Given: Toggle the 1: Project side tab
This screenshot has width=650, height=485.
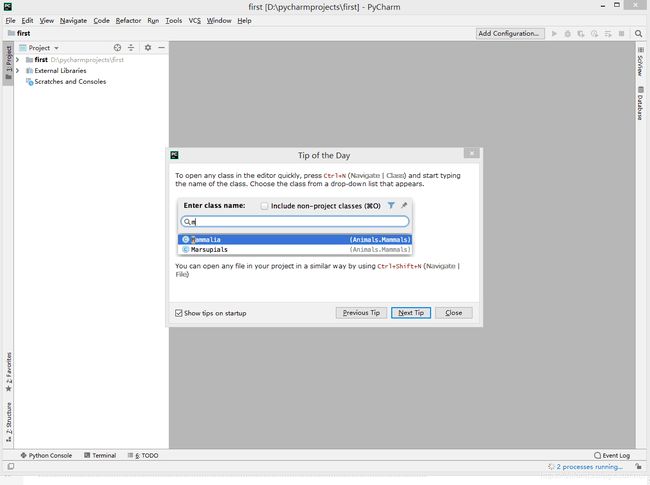Looking at the screenshot, I should pyautogui.click(x=8, y=63).
